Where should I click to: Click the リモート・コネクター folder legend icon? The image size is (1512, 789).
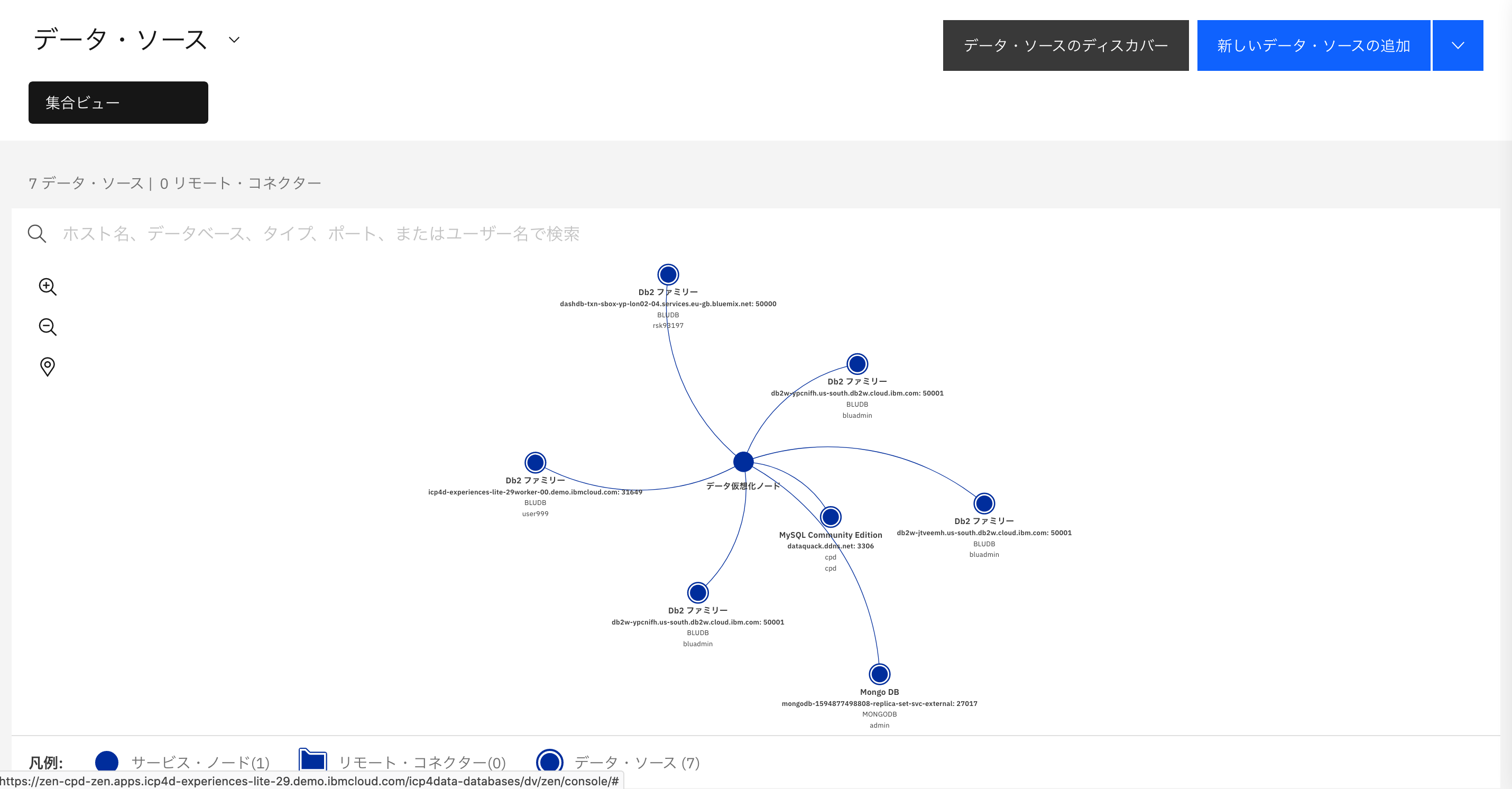(x=313, y=761)
